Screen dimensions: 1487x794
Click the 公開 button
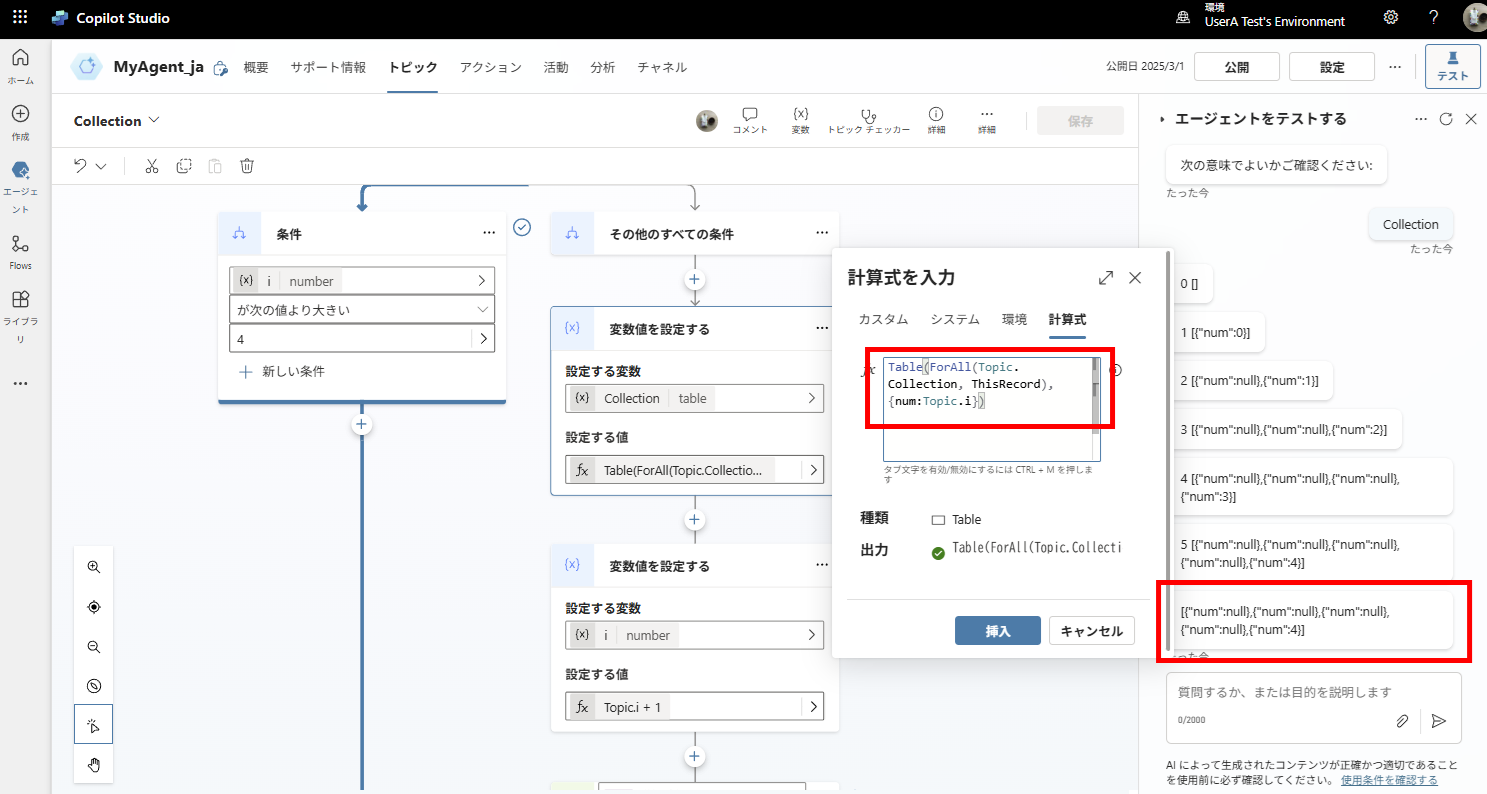1236,66
